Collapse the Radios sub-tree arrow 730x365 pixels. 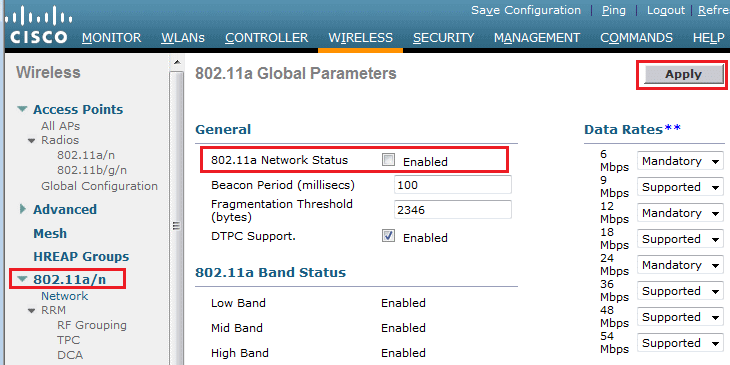point(32,140)
